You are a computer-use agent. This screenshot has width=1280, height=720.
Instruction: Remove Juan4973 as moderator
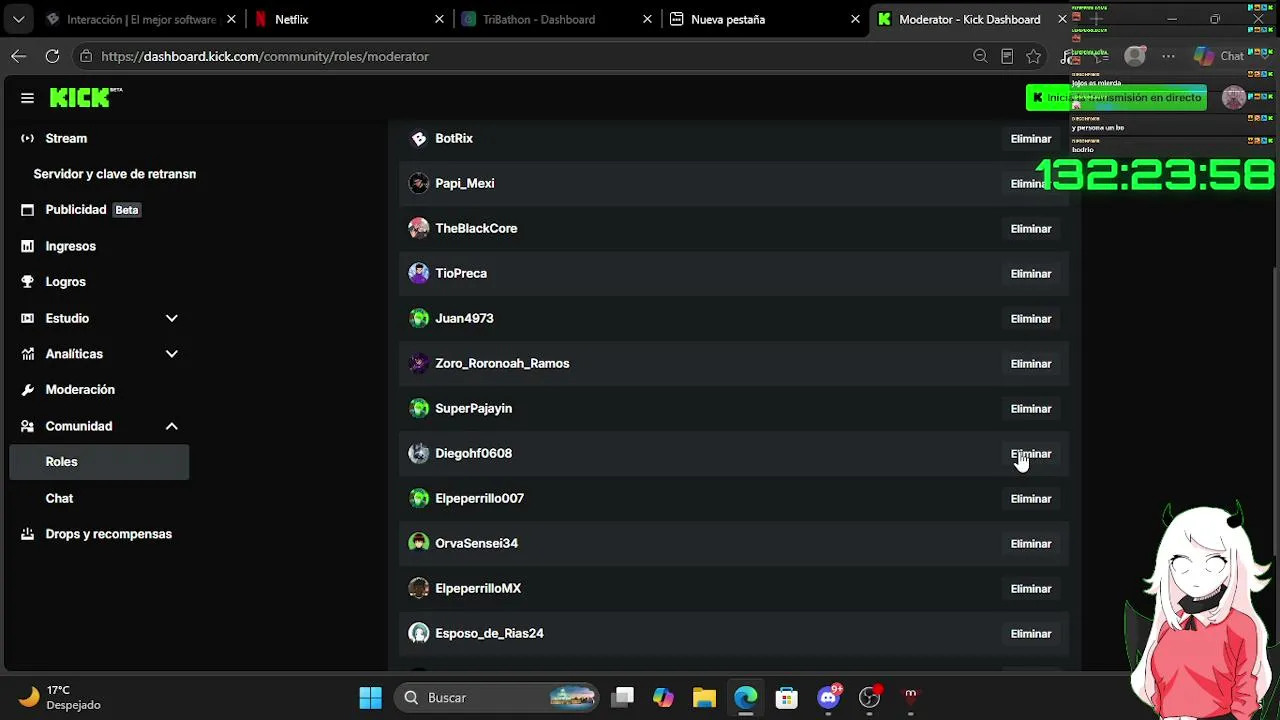1031,319
